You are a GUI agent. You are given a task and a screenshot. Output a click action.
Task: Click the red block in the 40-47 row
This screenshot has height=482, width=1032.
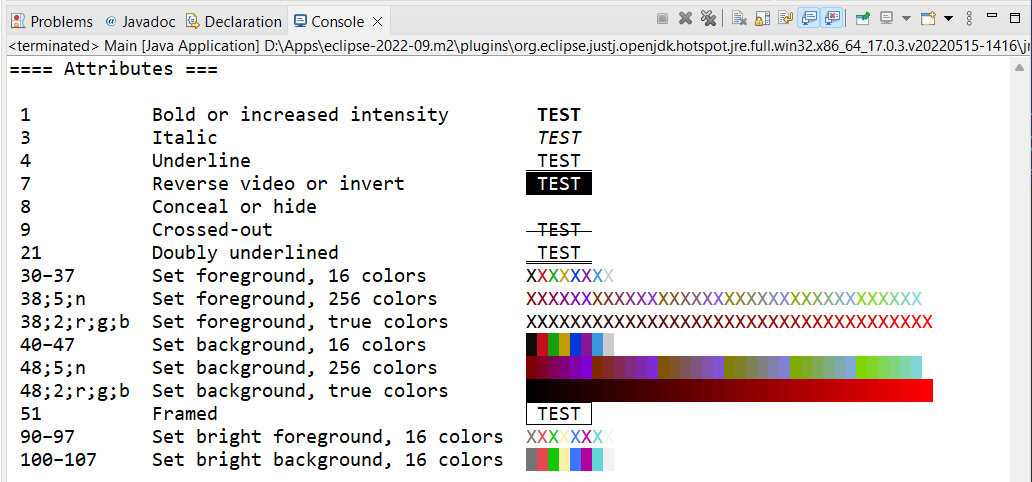pyautogui.click(x=542, y=344)
